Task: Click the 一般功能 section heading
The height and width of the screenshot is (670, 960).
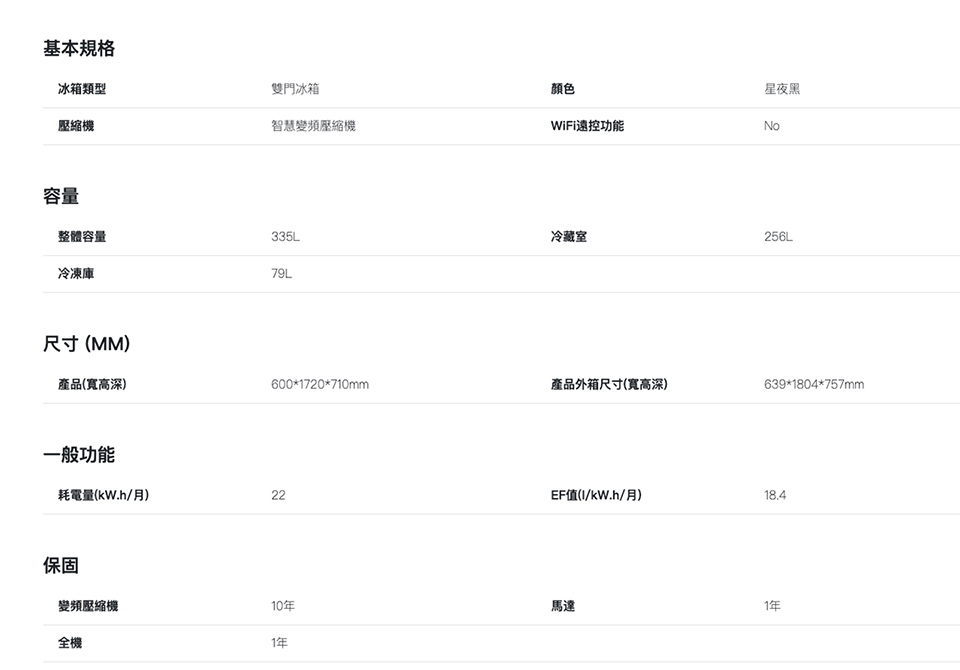Action: tap(78, 455)
